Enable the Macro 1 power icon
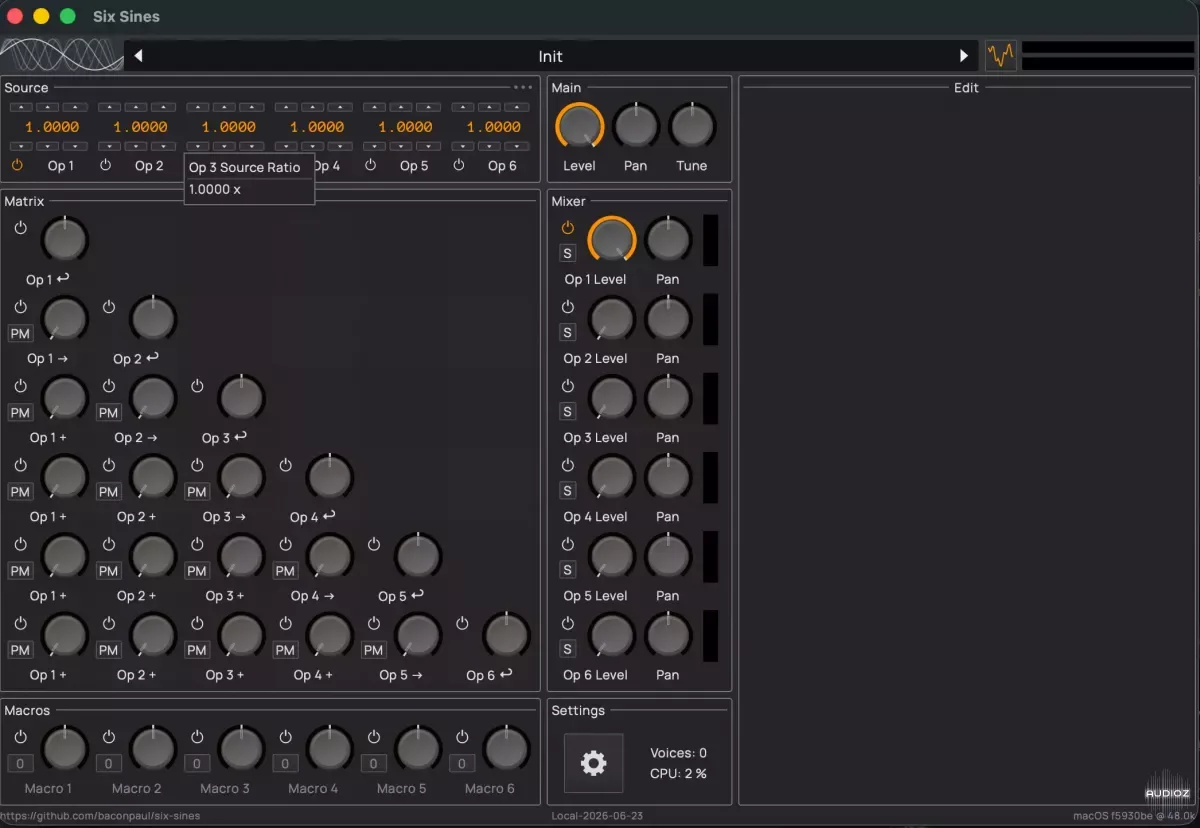Image resolution: width=1200 pixels, height=828 pixels. click(x=20, y=736)
